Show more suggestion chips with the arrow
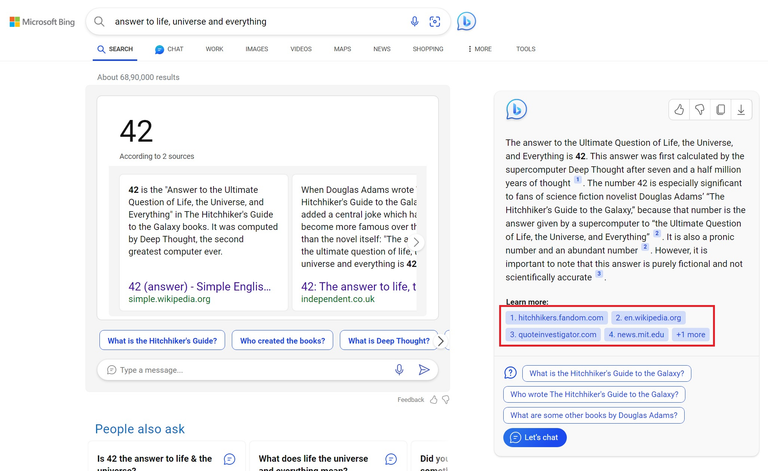 (440, 341)
